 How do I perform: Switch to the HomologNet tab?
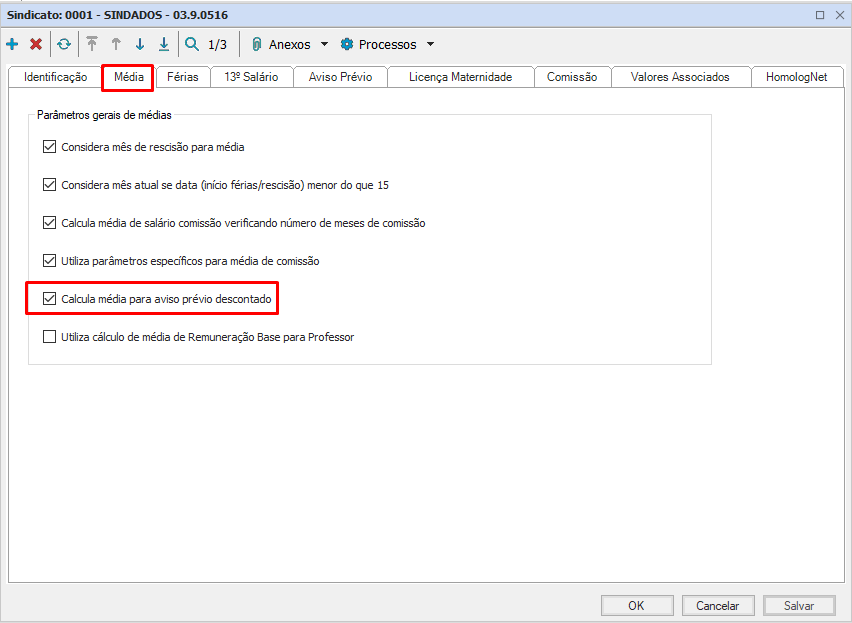pos(797,77)
